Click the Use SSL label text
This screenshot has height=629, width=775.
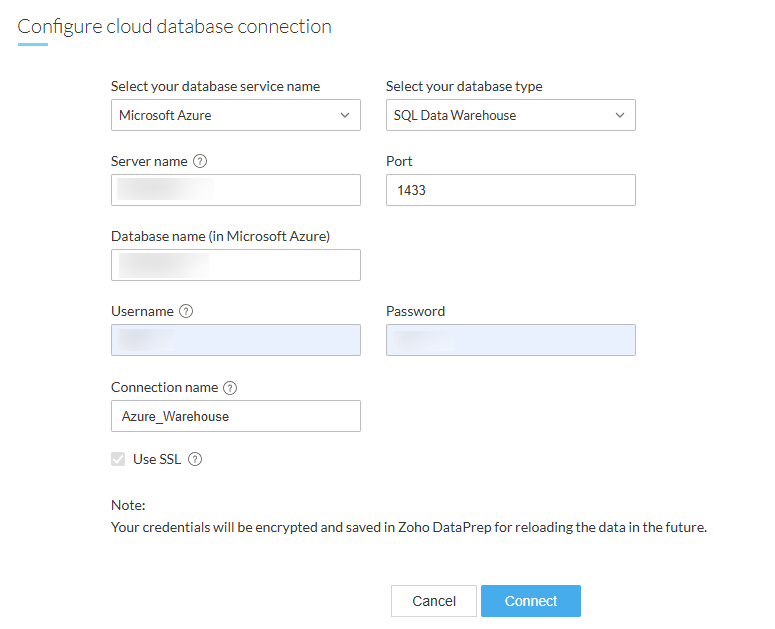[x=158, y=460]
